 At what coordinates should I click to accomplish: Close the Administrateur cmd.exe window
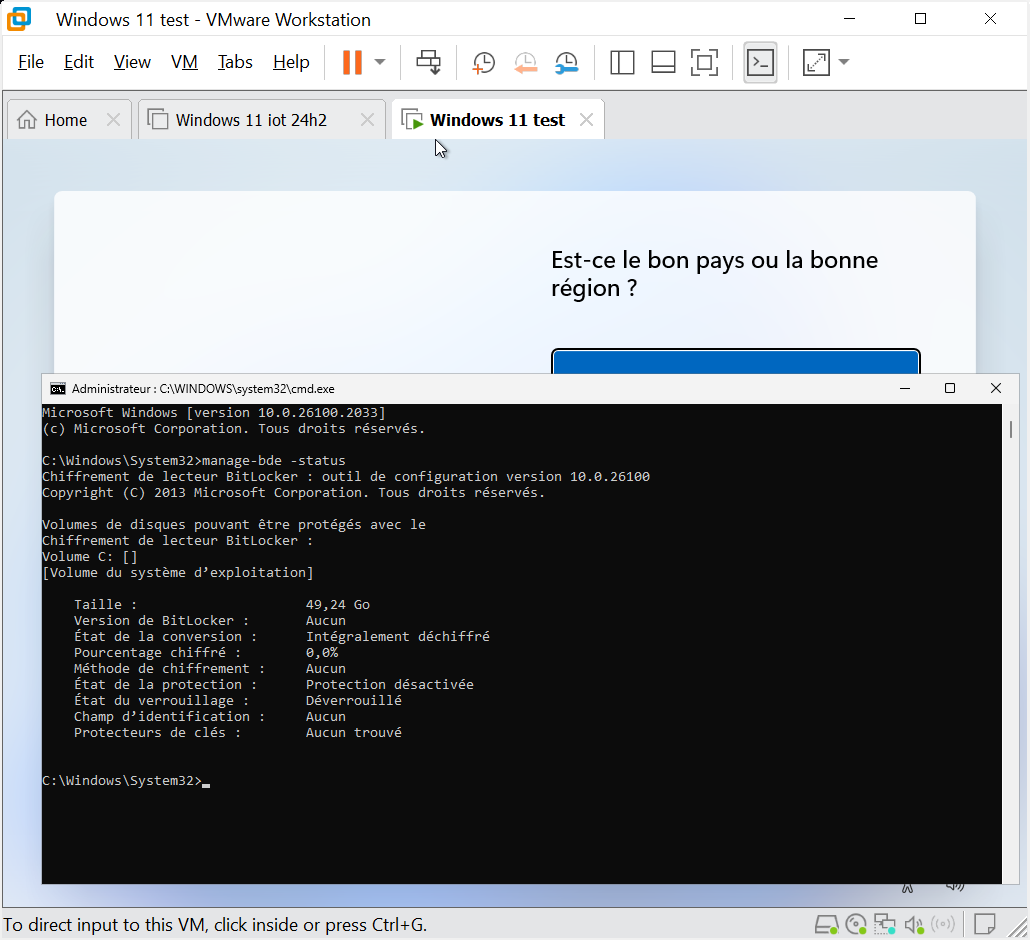996,389
